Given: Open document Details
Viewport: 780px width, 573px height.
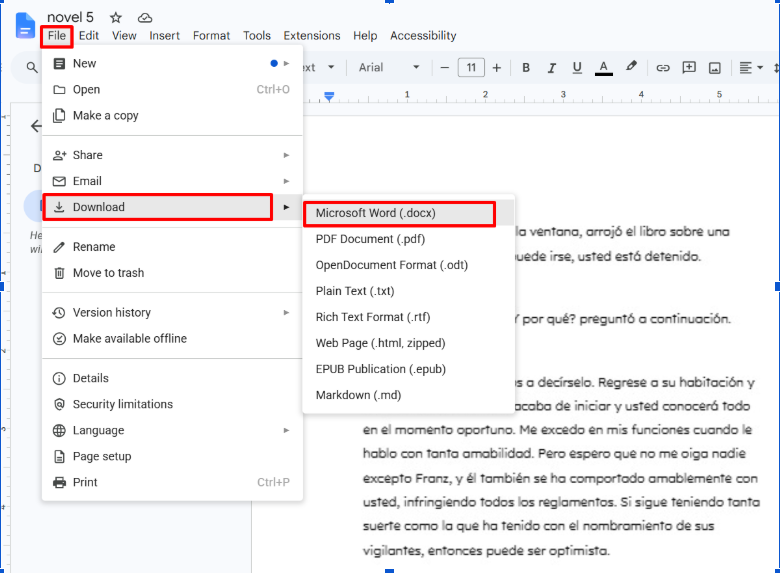Looking at the screenshot, I should point(172,378).
